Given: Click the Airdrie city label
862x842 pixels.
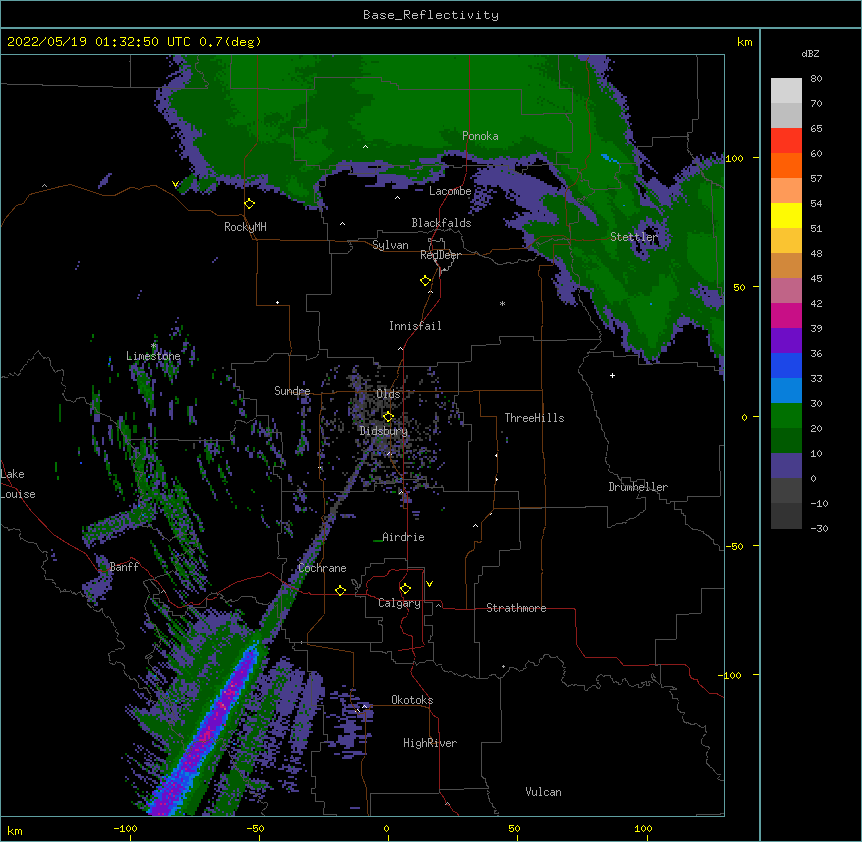Looking at the screenshot, I should click(403, 537).
